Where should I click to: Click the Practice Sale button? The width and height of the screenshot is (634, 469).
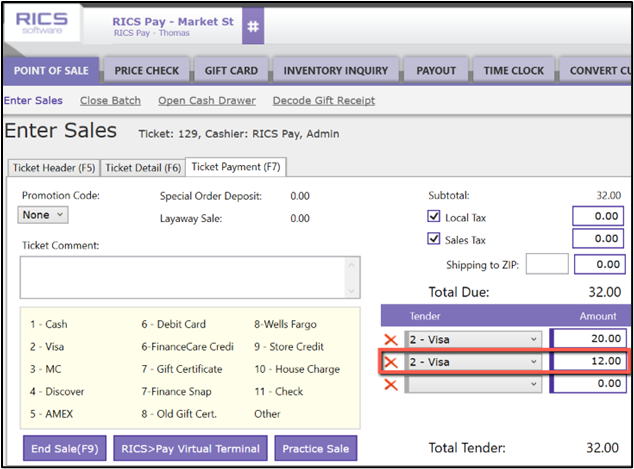(x=316, y=448)
